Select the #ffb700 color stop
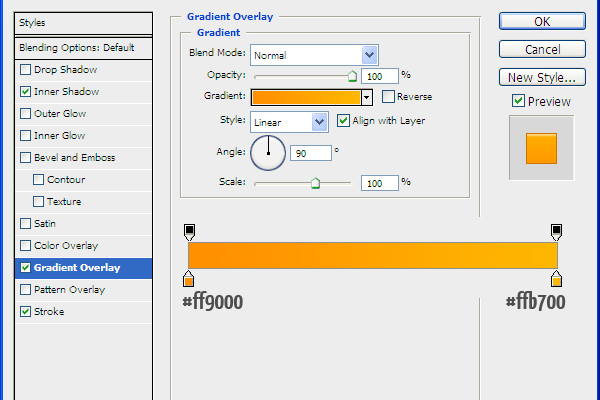Image resolution: width=600 pixels, height=400 pixels. (x=556, y=279)
